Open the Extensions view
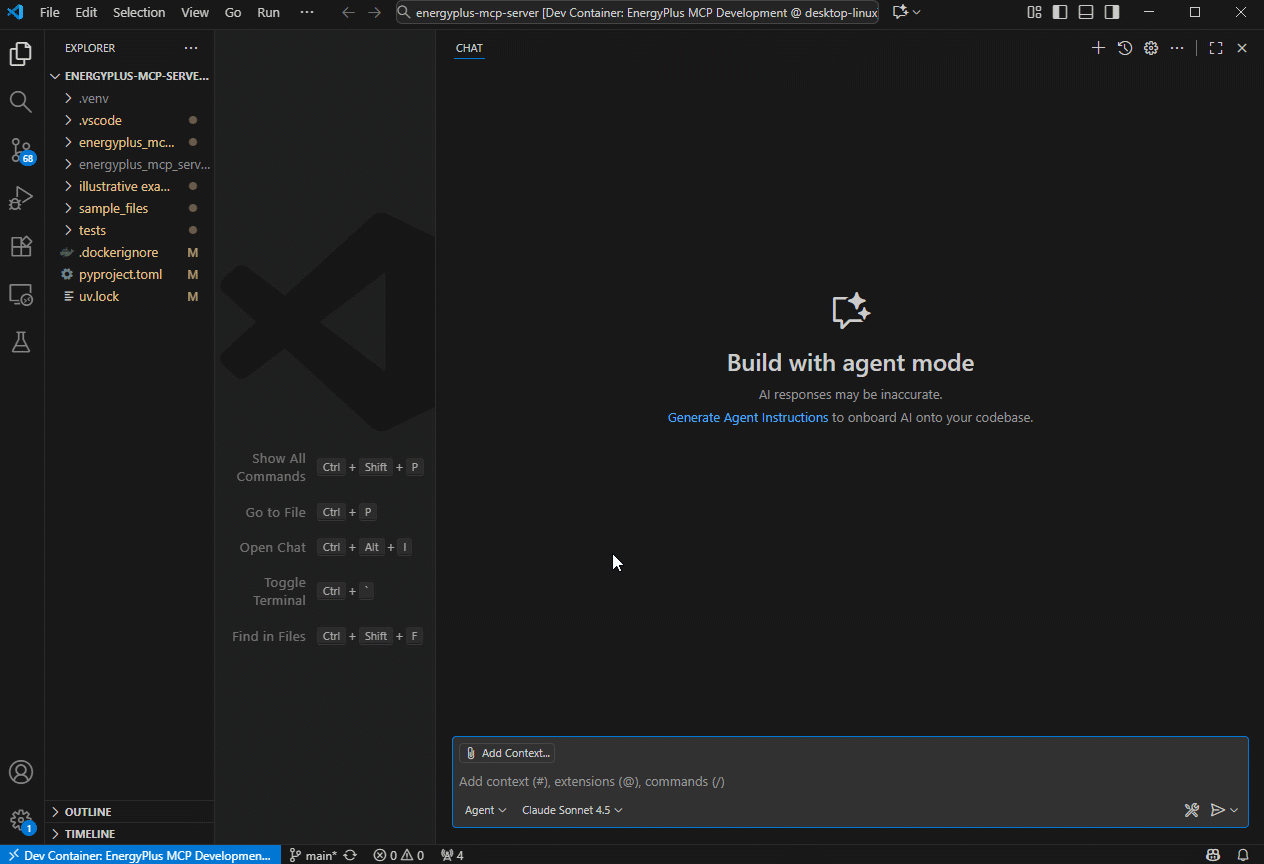Image resolution: width=1264 pixels, height=864 pixels. coord(21,246)
